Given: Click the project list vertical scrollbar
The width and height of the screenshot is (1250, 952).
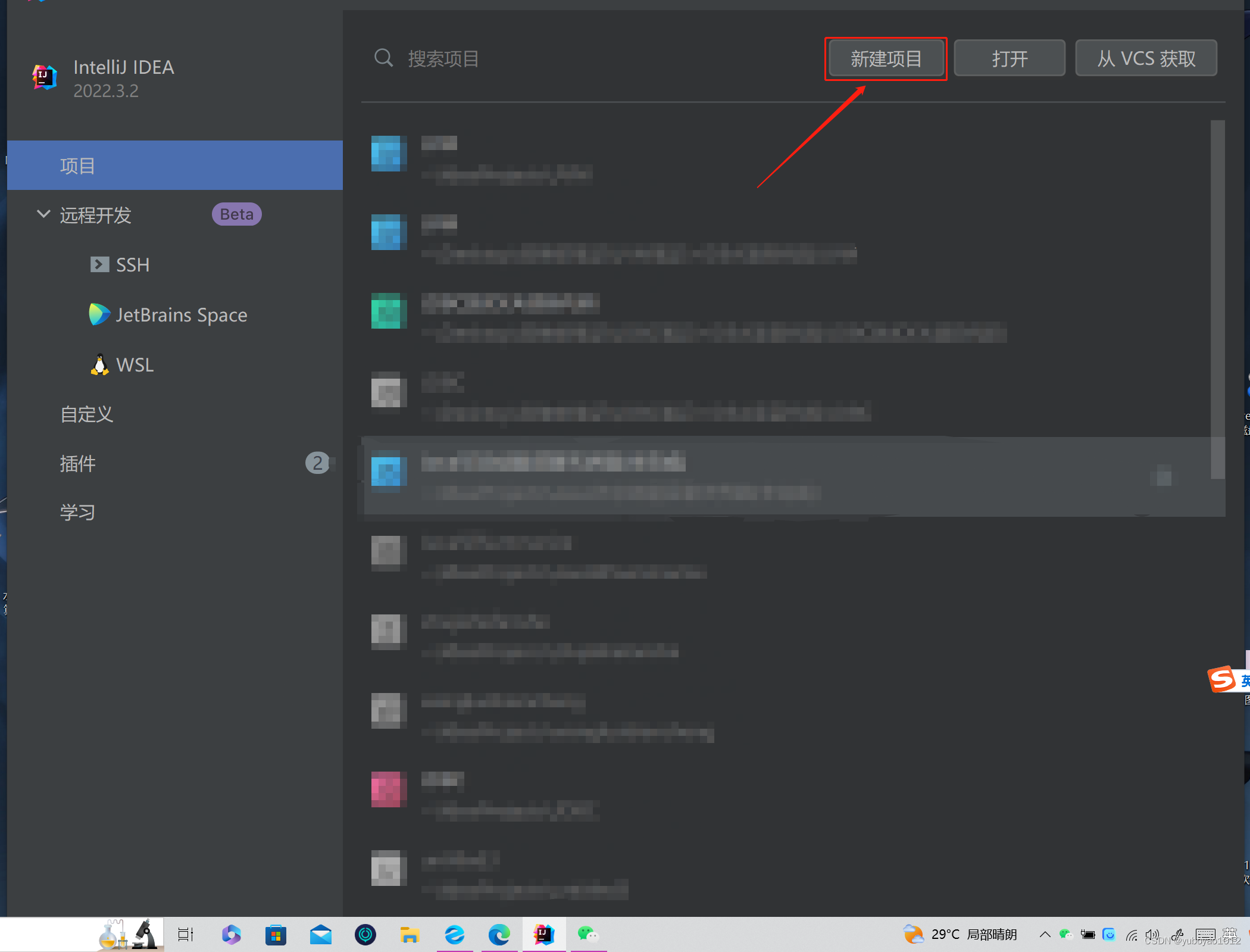Looking at the screenshot, I should coord(1217,298).
